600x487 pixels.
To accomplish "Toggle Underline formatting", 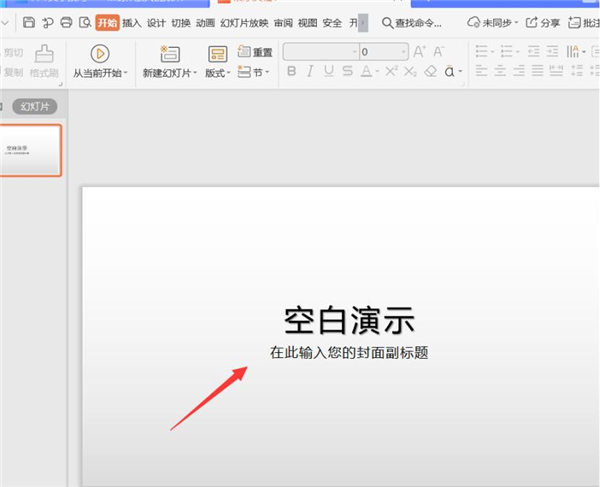I will 329,71.
